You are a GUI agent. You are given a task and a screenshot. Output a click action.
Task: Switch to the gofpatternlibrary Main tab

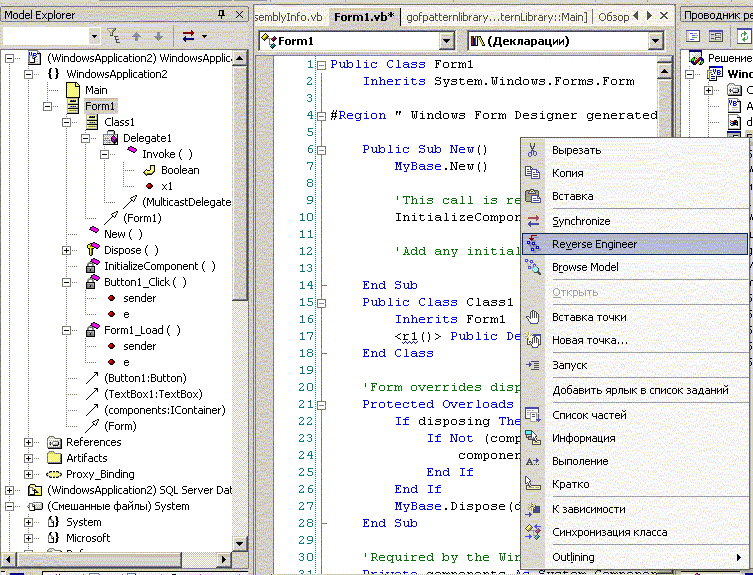pos(497,17)
